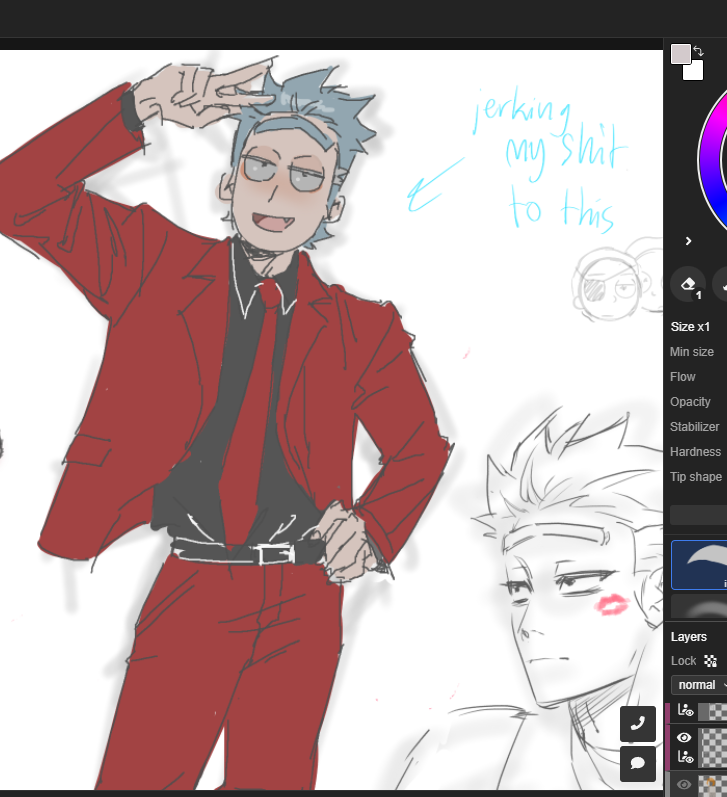Select the blue highlighted brush preset
Image resolution: width=727 pixels, height=797 pixels.
pyautogui.click(x=700, y=565)
